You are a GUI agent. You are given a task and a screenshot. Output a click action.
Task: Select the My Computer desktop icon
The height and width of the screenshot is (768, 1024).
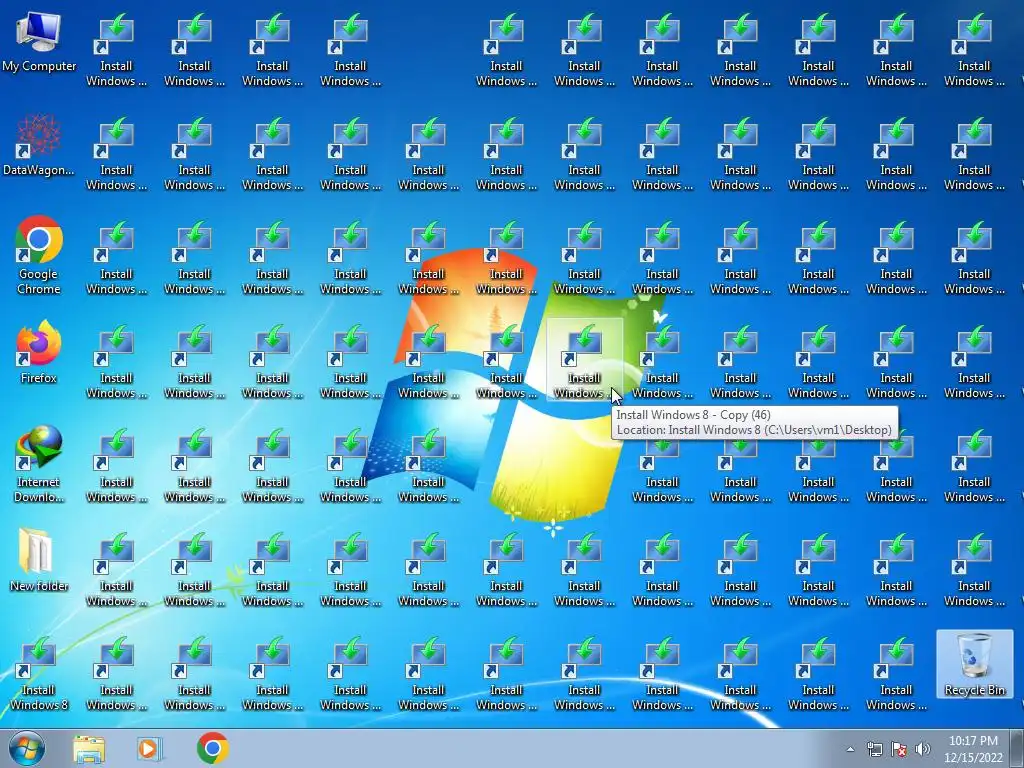pos(39,43)
